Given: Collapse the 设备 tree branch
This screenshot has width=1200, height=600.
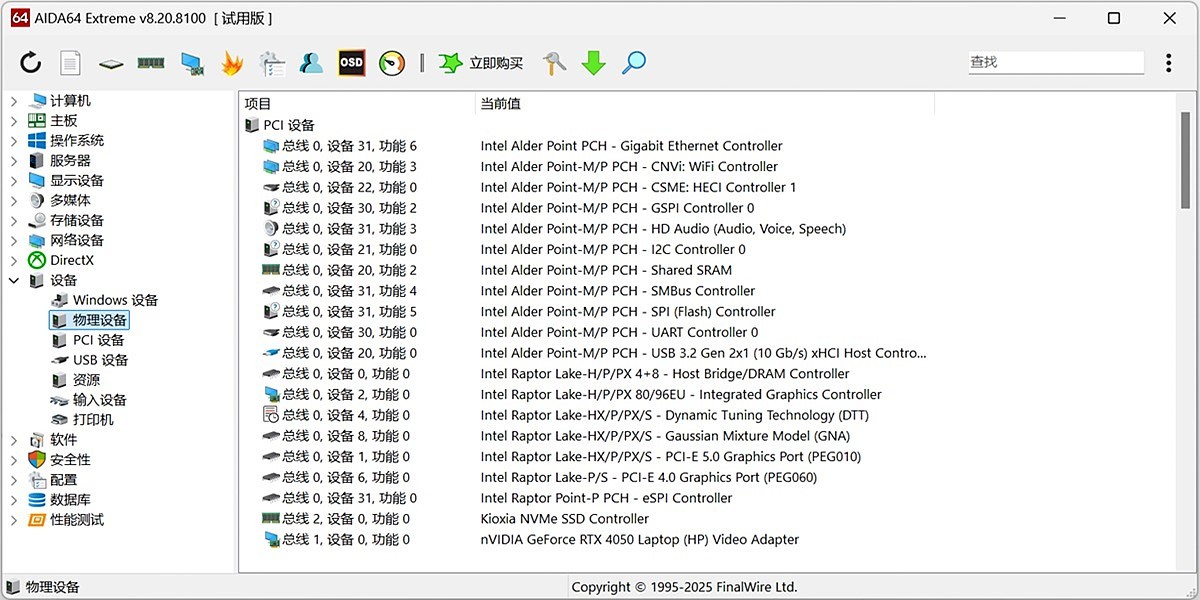Looking at the screenshot, I should pos(13,280).
